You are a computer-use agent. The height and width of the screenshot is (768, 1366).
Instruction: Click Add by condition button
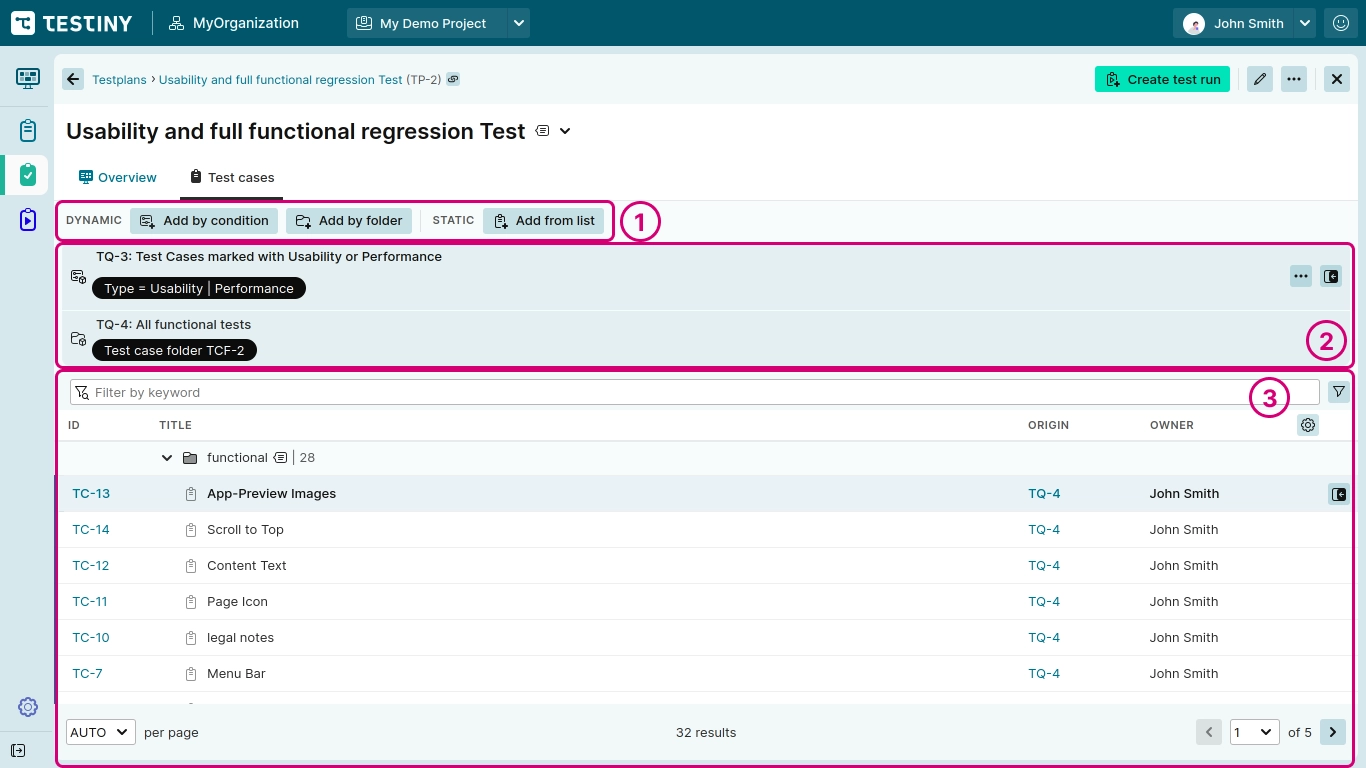(x=205, y=221)
